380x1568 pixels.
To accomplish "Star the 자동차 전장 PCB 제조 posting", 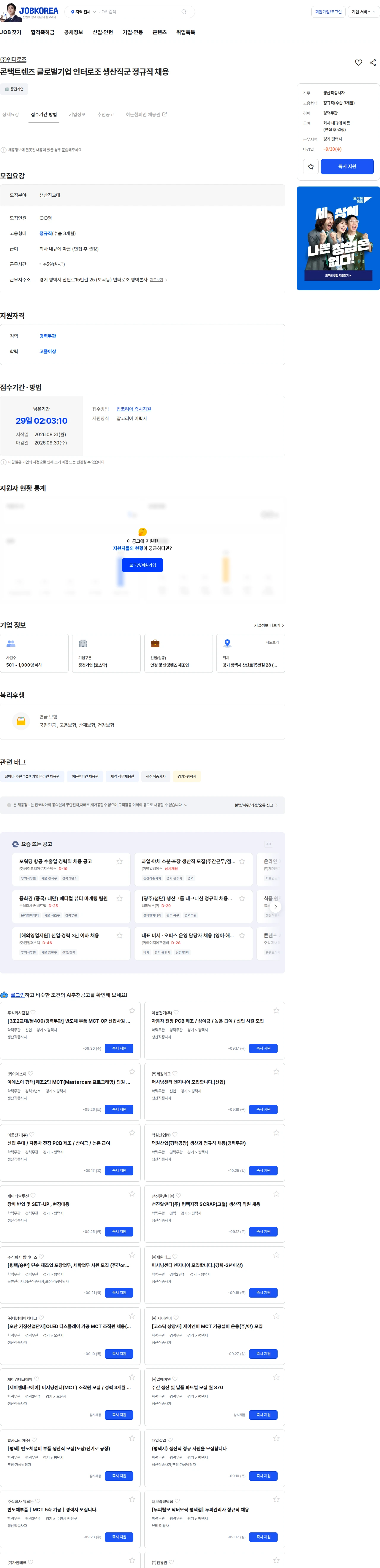I will (x=276, y=1011).
